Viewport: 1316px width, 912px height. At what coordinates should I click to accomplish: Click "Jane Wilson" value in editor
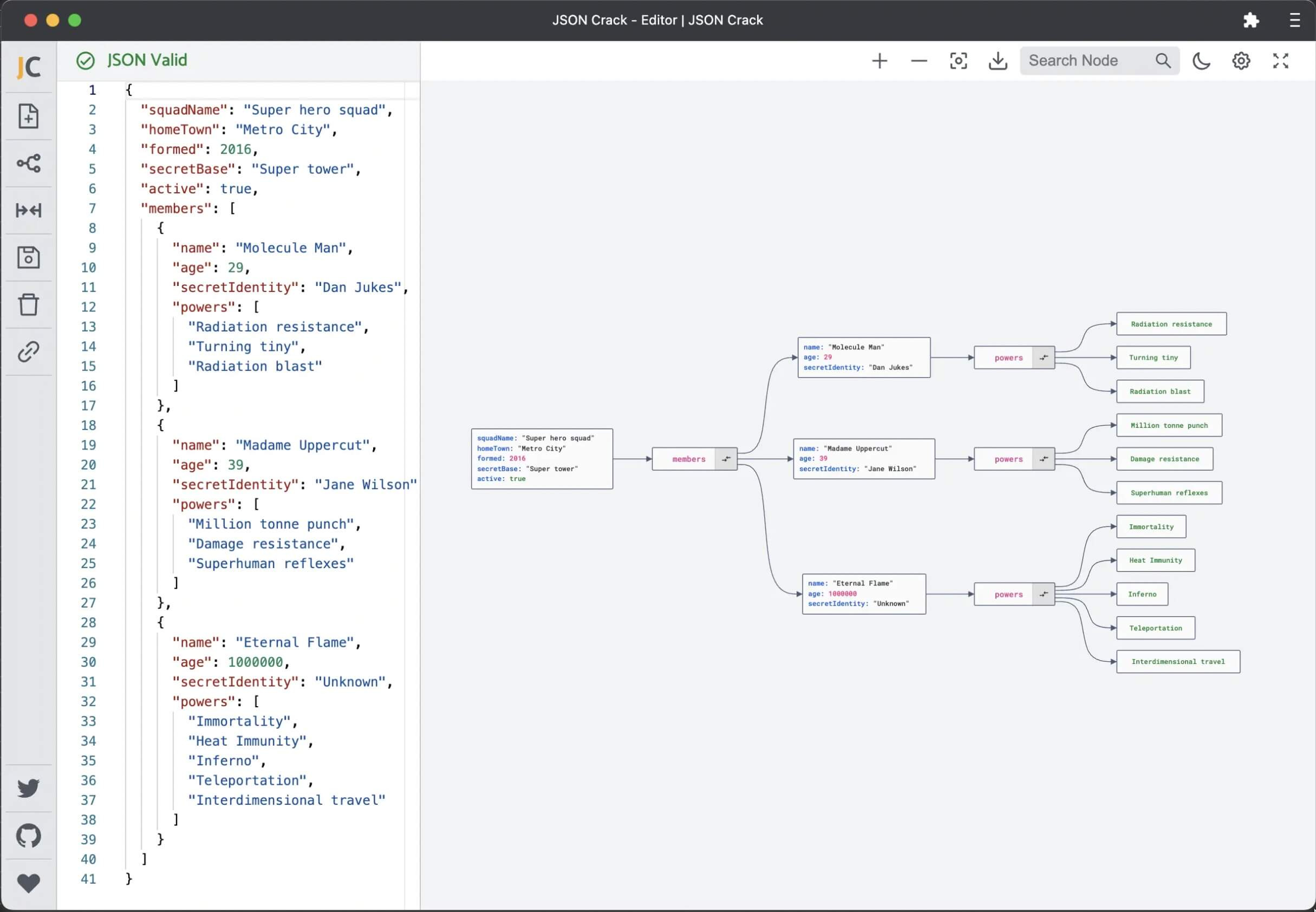point(366,485)
